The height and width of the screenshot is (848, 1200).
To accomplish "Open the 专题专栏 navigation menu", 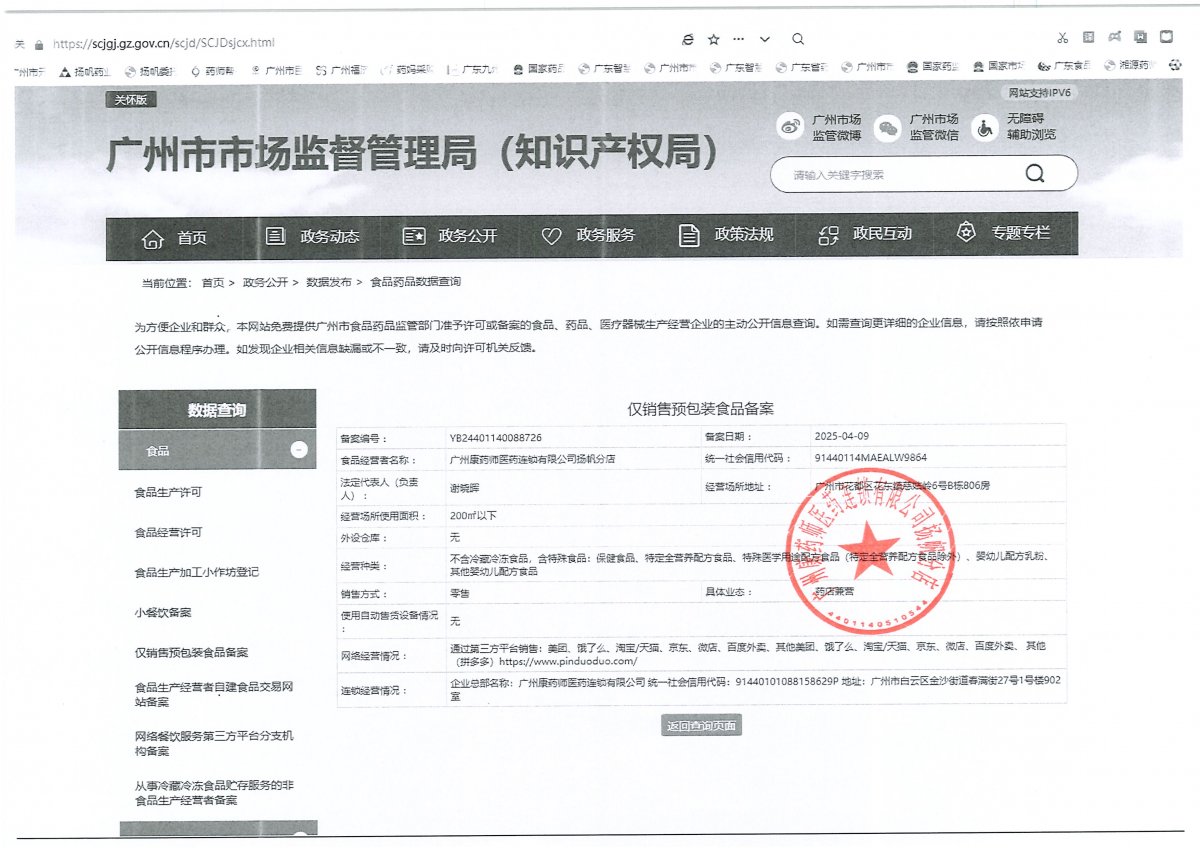I will (1021, 233).
